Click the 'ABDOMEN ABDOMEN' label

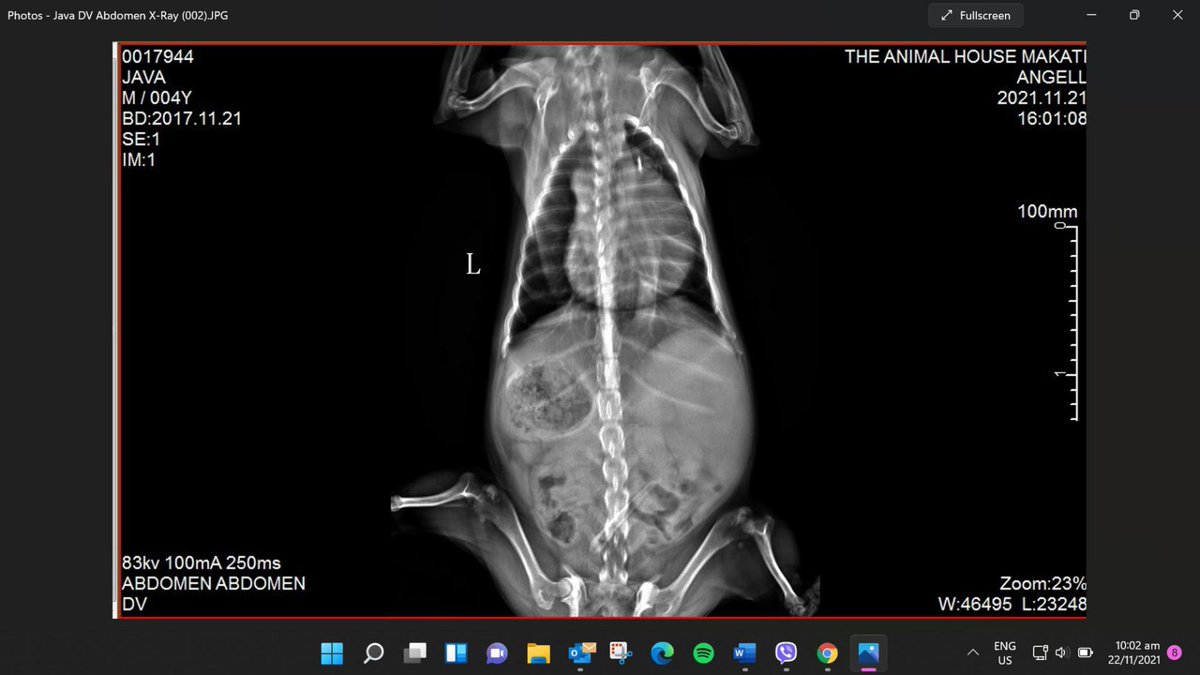point(213,584)
